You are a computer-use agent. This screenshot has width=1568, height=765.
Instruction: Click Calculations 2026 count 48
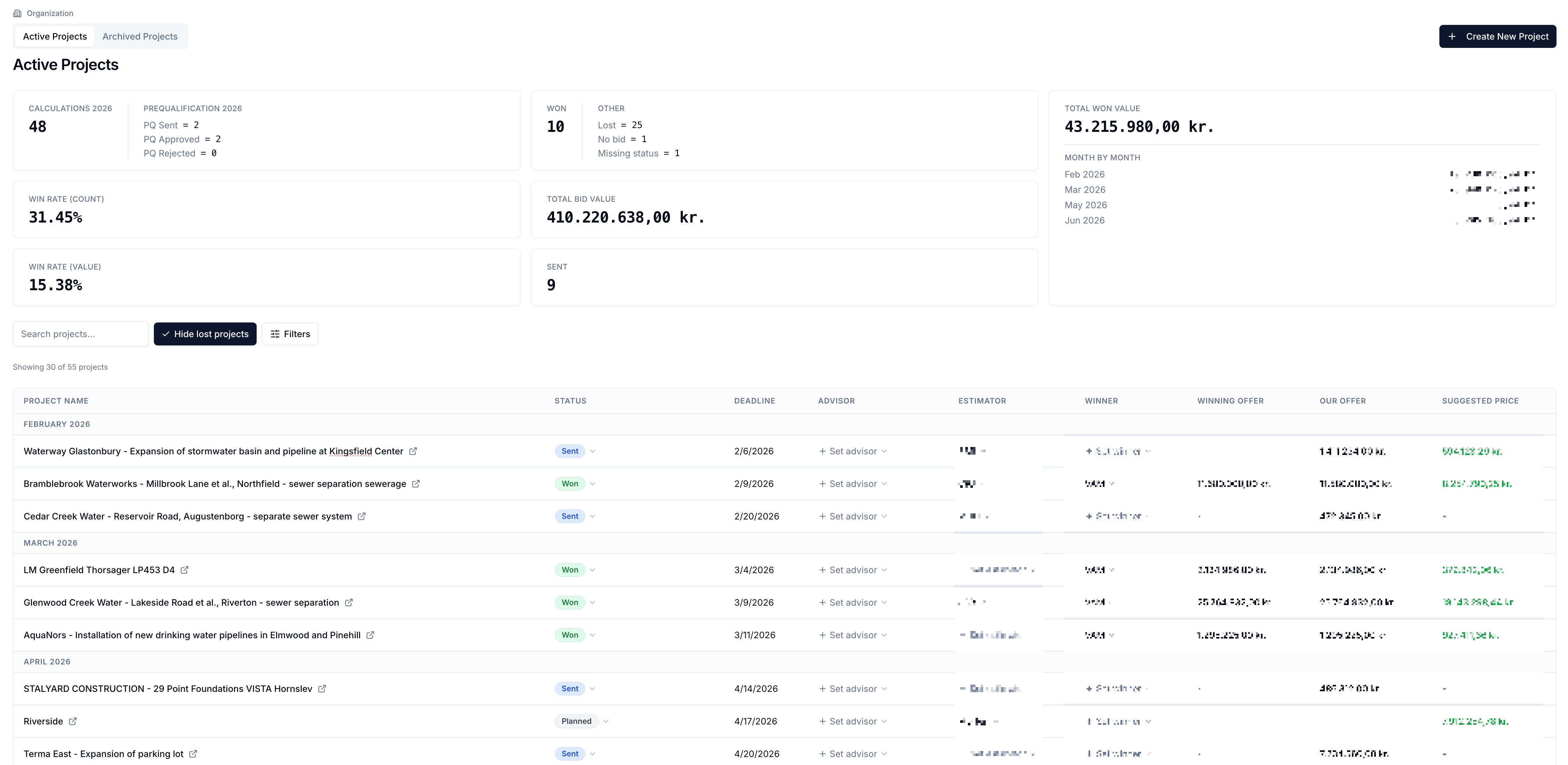(x=38, y=126)
